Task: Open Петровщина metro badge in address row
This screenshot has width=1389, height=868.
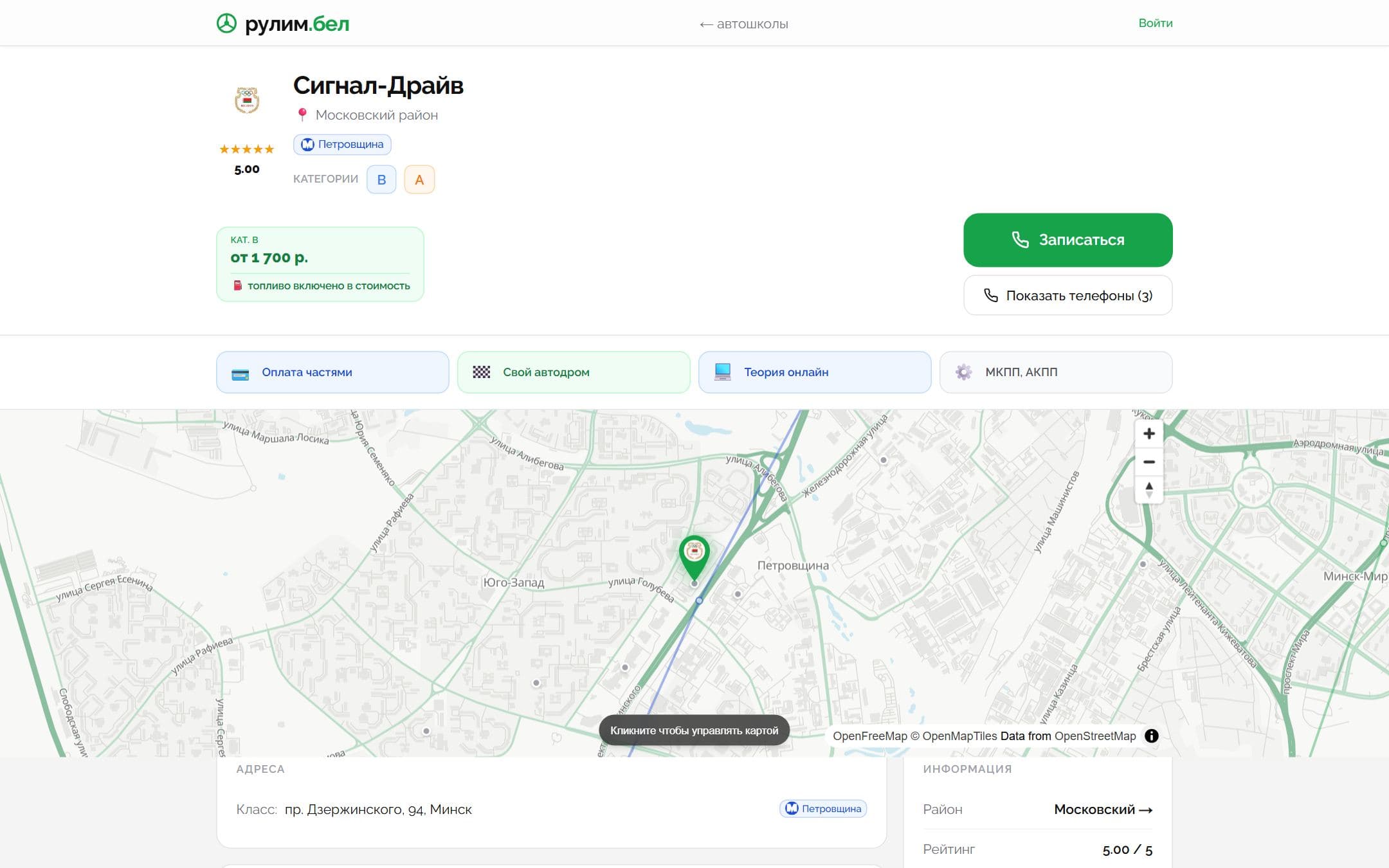Action: pos(823,809)
